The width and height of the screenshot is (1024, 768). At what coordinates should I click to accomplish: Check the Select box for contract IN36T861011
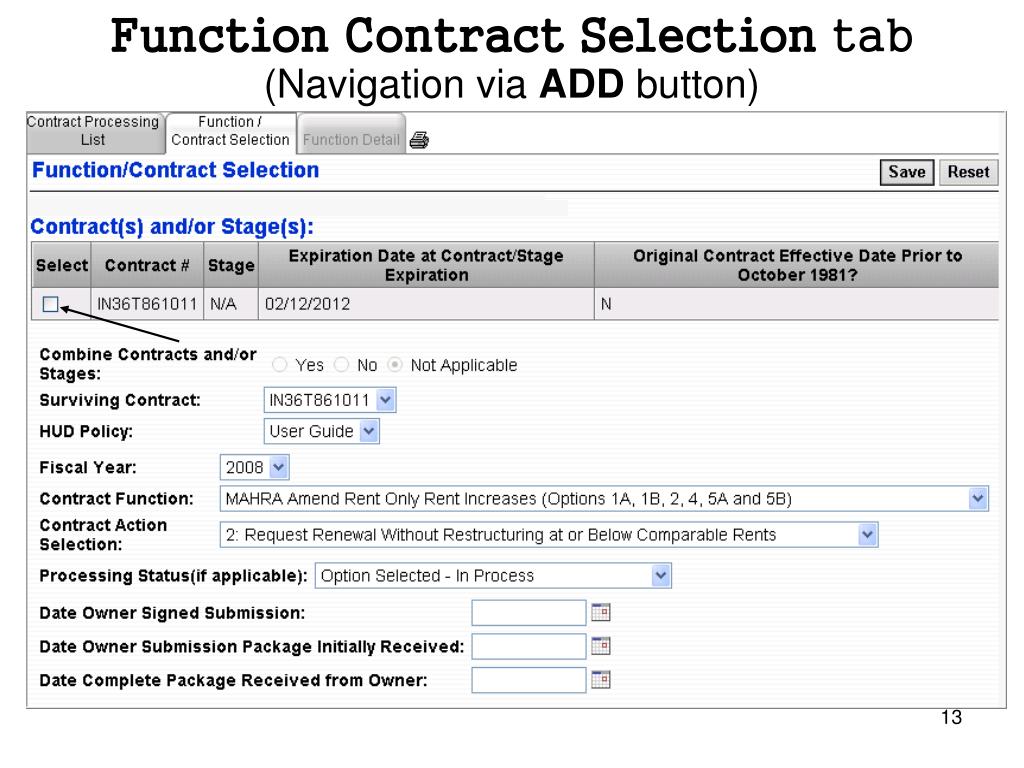[x=51, y=305]
